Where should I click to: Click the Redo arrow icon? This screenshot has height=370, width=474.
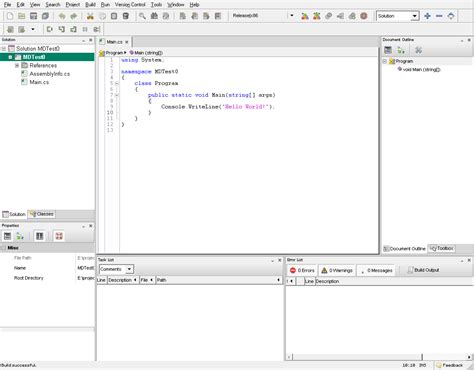(x=74, y=16)
